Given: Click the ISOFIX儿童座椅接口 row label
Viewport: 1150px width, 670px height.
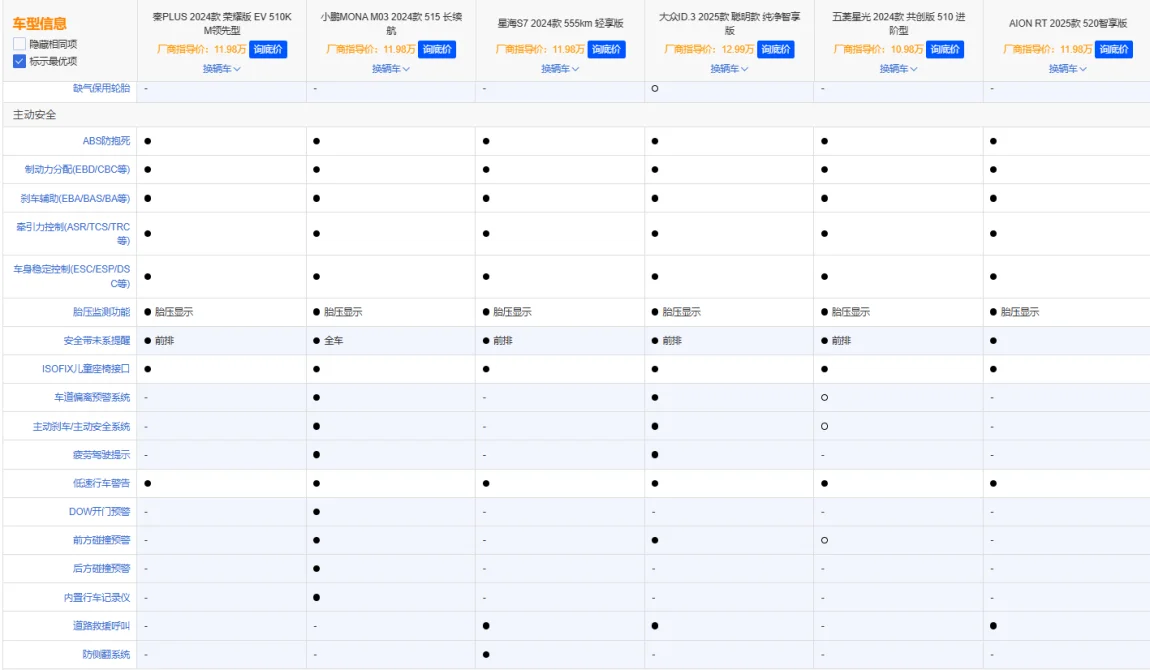Looking at the screenshot, I should (x=86, y=369).
